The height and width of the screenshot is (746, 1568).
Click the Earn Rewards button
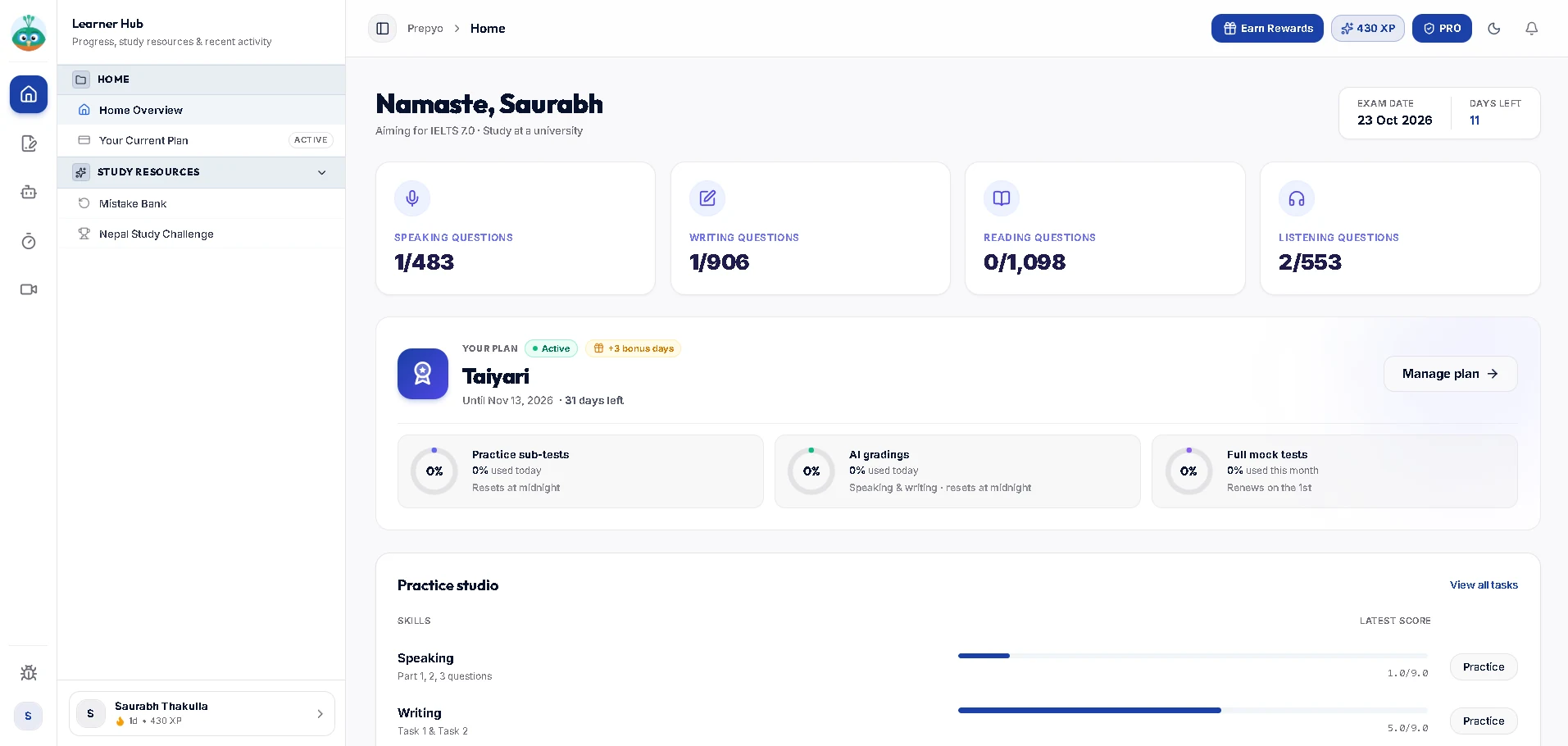pyautogui.click(x=1267, y=29)
